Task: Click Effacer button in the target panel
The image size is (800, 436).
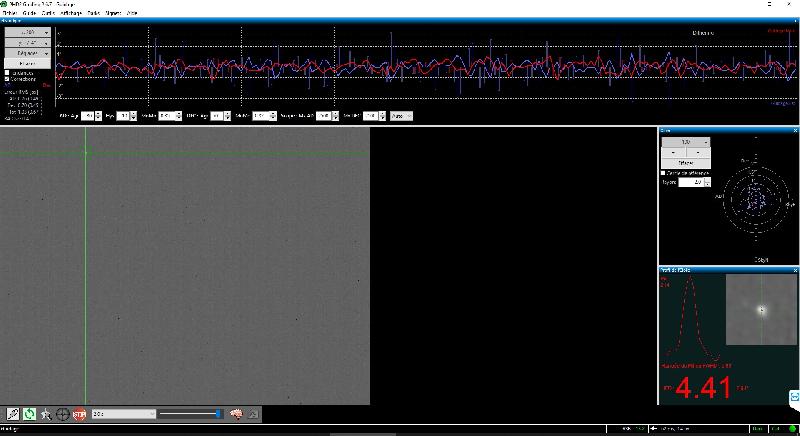Action: (686, 163)
